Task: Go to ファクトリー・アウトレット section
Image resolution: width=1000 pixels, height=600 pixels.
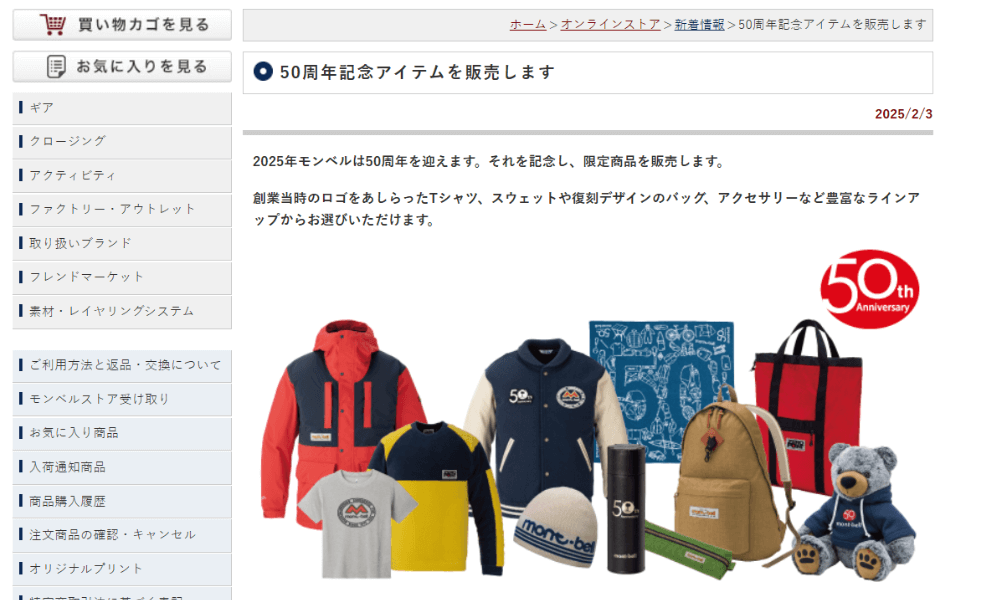Action: click(112, 210)
